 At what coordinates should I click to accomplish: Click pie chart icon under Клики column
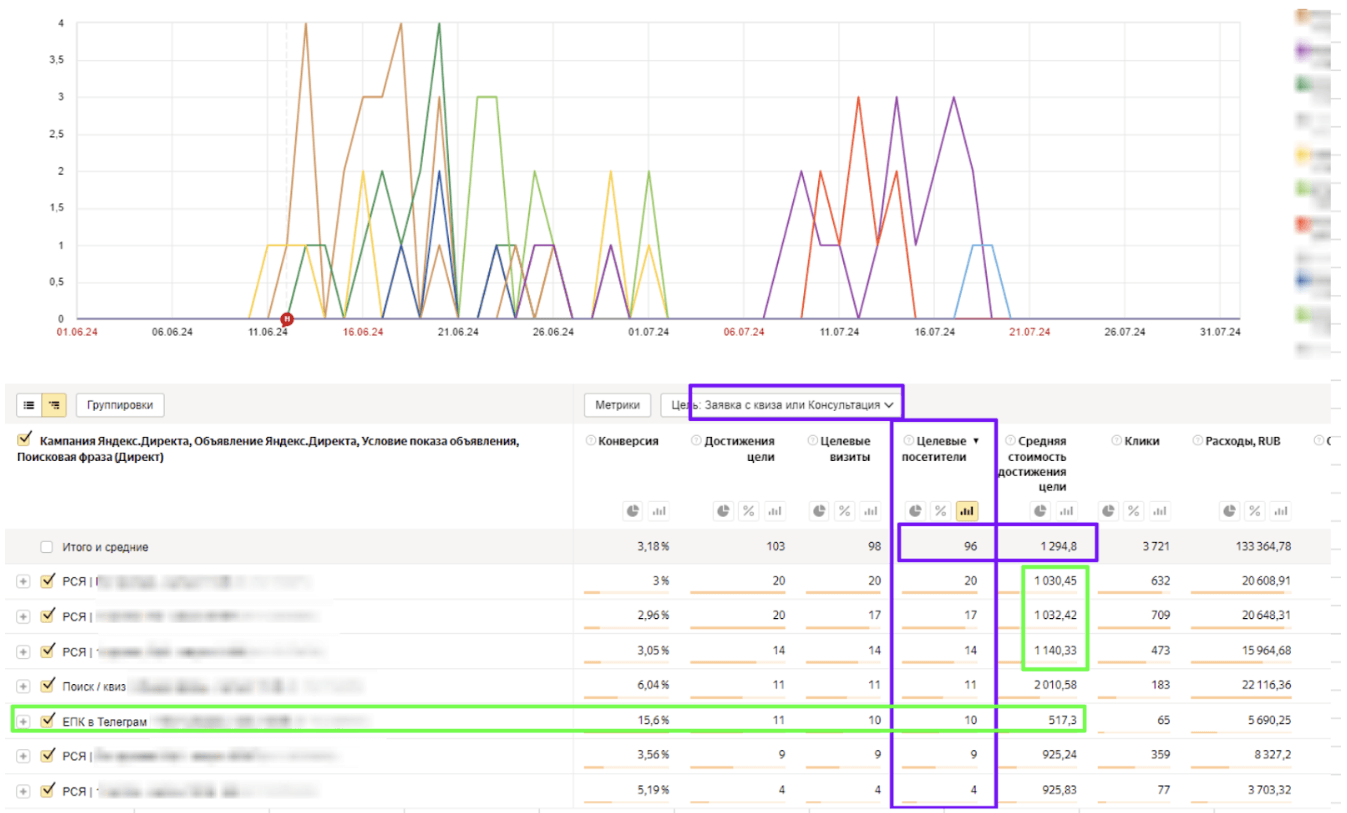pyautogui.click(x=1108, y=511)
